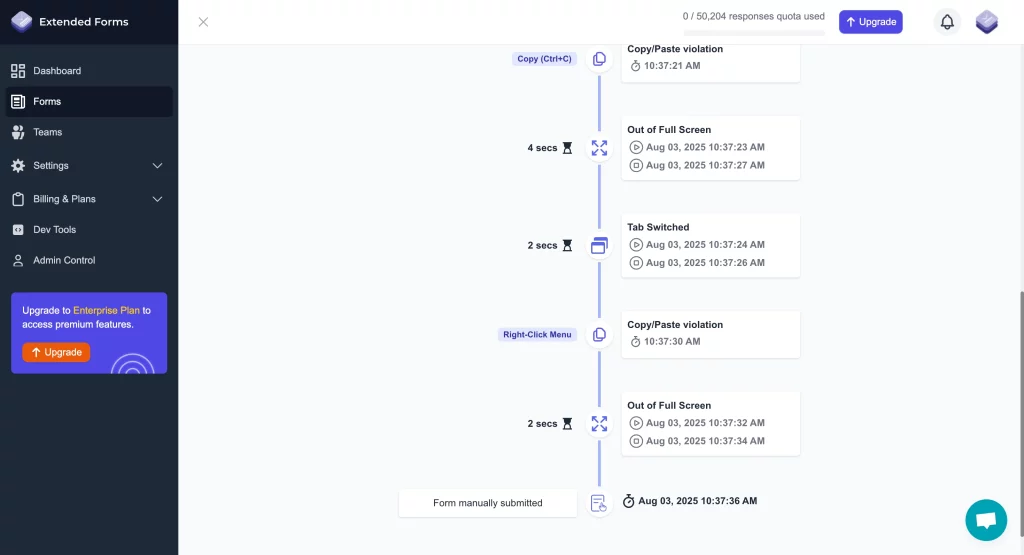1024x555 pixels.
Task: Expand the Settings menu chevron
Action: pos(157,166)
